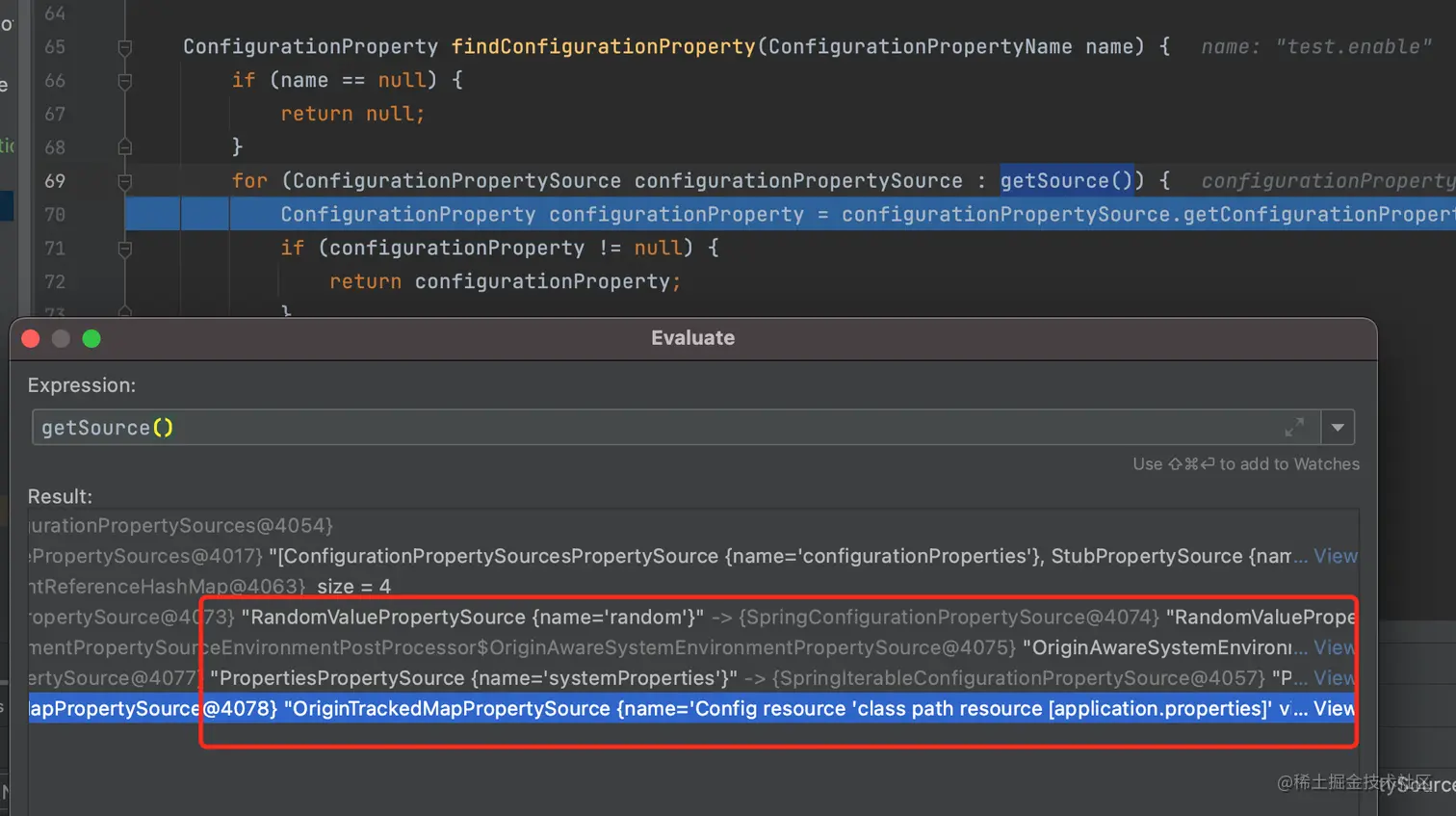Click the expand-to-multiline icon beside the Expression field
This screenshot has height=816, width=1456.
coord(1295,427)
